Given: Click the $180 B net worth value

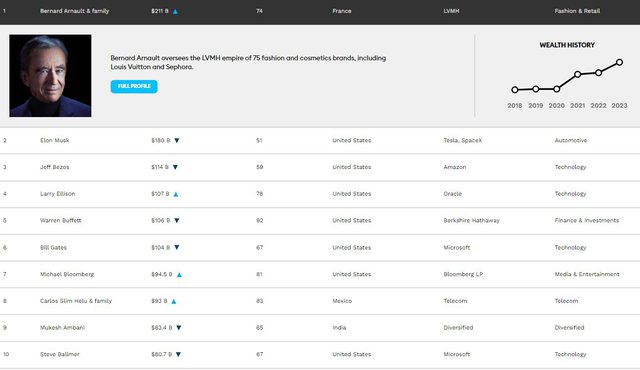Looking at the screenshot, I should [x=160, y=140].
